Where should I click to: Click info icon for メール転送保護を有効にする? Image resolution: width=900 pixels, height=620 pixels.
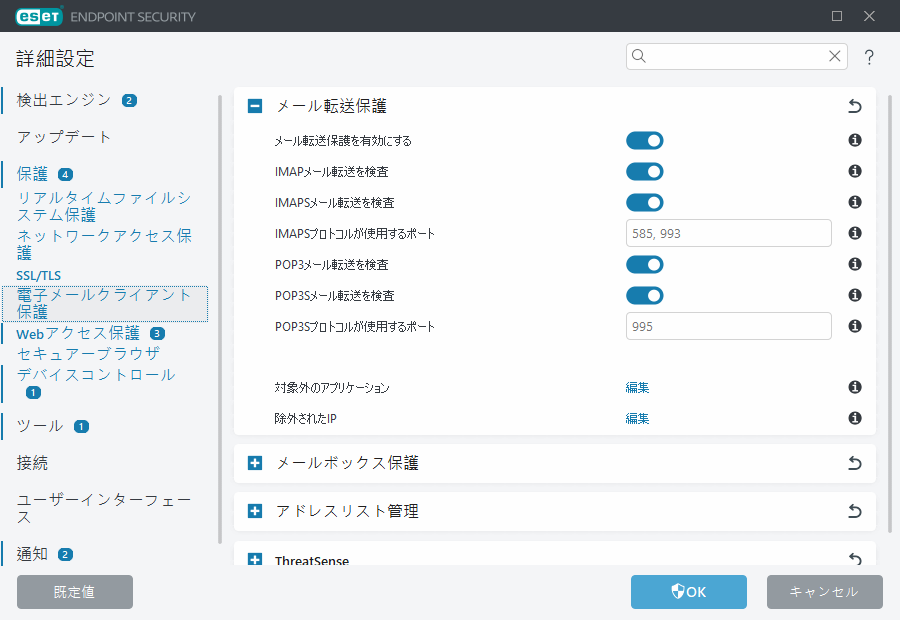coord(855,141)
